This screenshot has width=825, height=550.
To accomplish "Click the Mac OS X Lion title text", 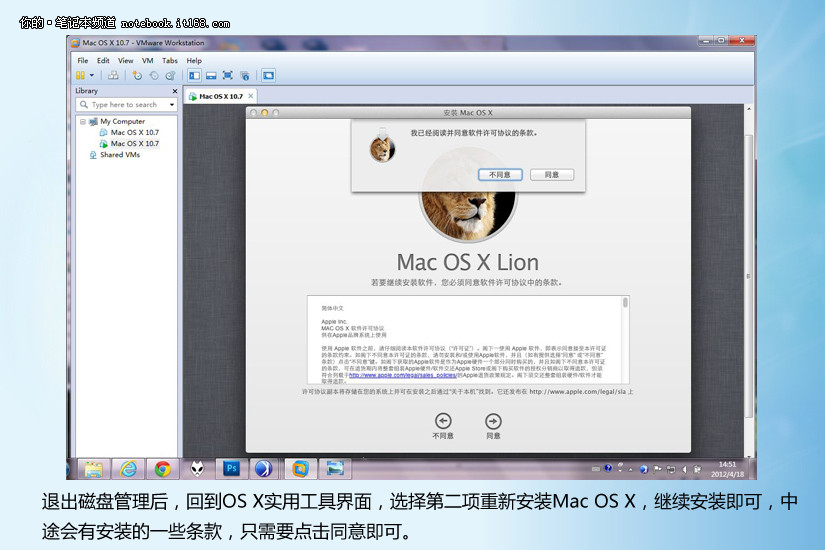I will pos(468,262).
